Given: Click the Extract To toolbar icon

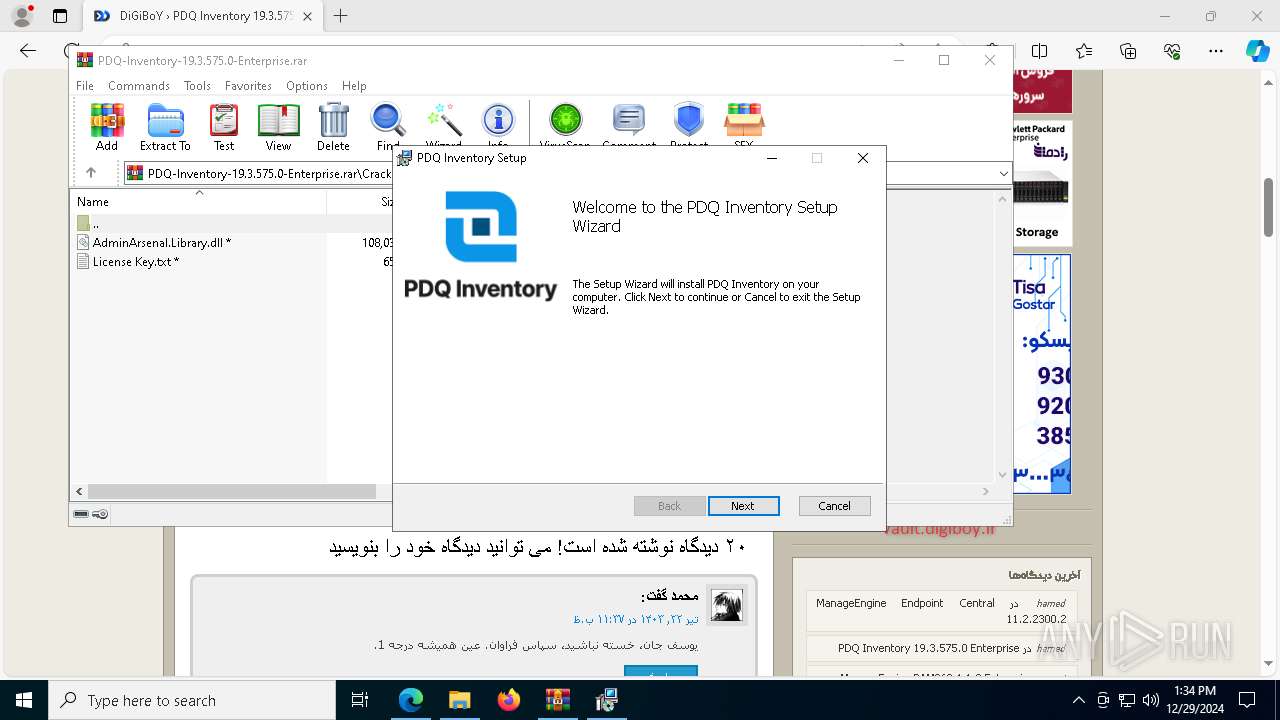Looking at the screenshot, I should pyautogui.click(x=165, y=127).
